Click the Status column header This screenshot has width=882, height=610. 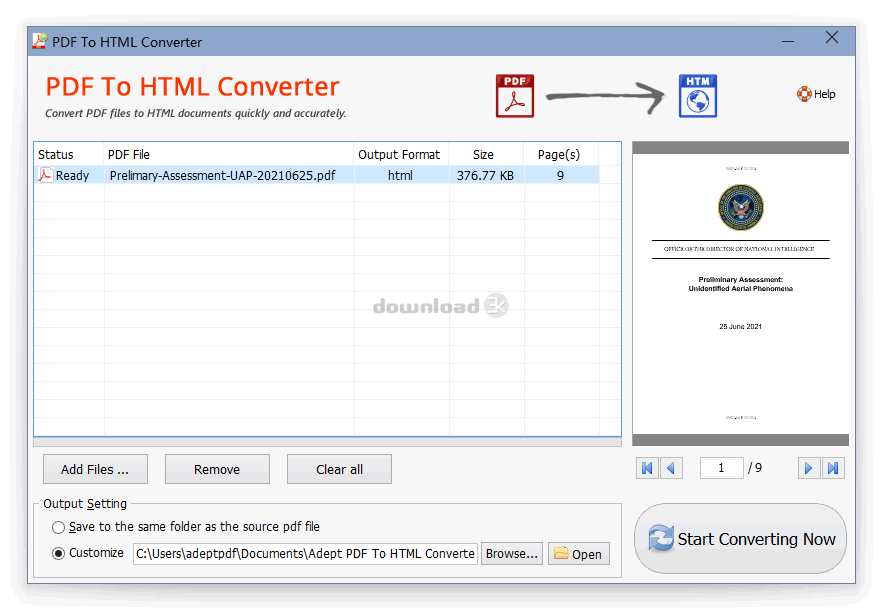click(x=69, y=155)
